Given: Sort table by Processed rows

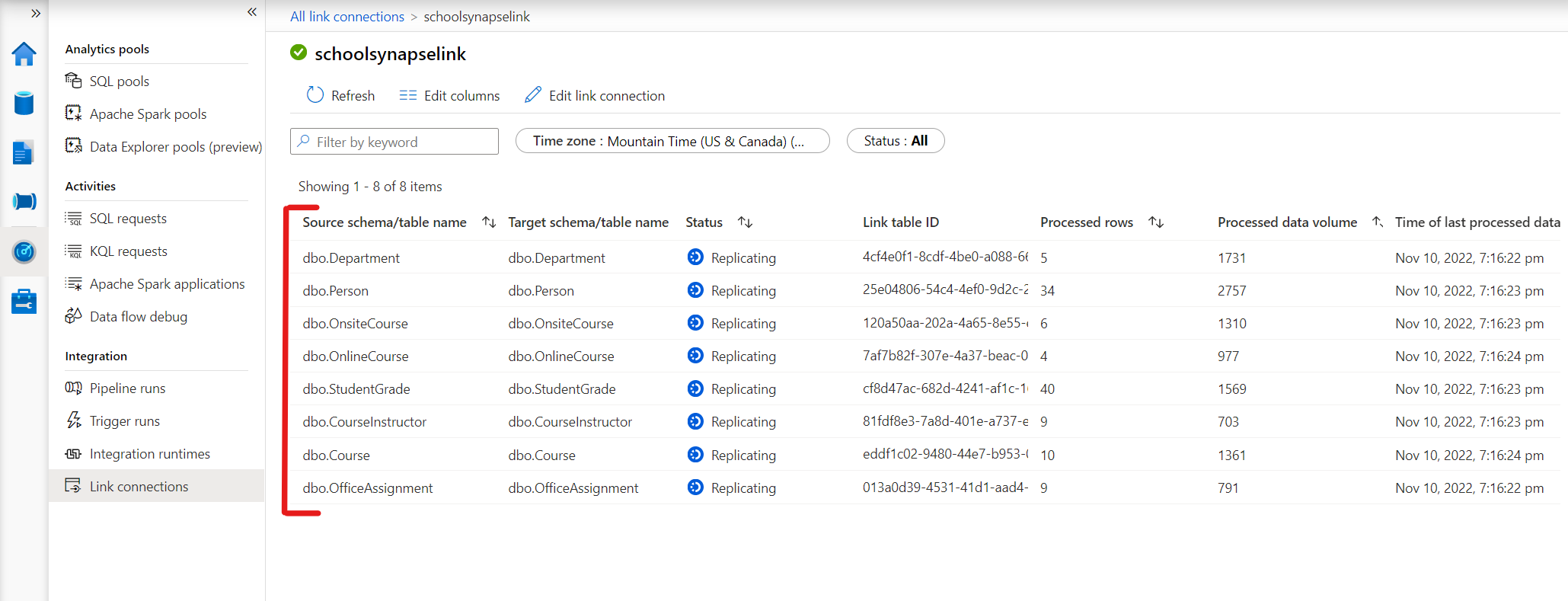Looking at the screenshot, I should 1156,222.
